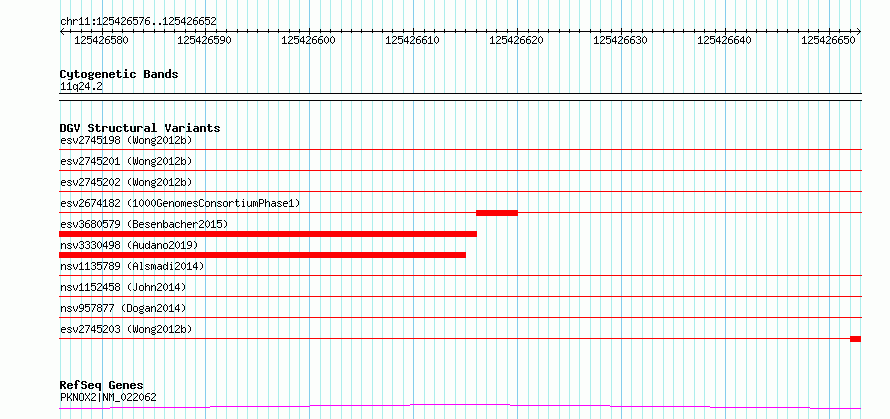Click the thick red block of esv2674182
890x419 pixels.
497,213
